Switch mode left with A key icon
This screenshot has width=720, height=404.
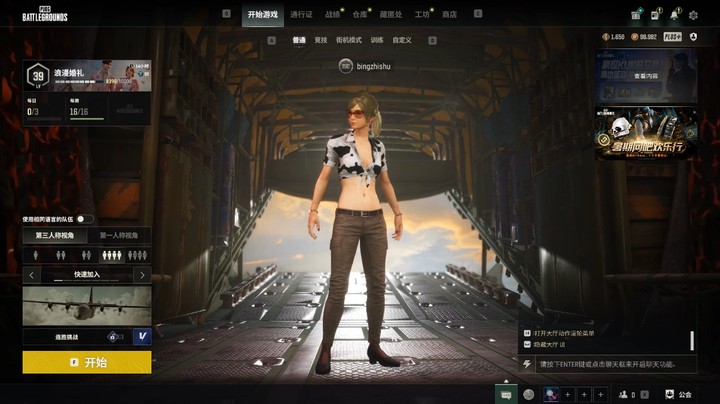click(272, 40)
